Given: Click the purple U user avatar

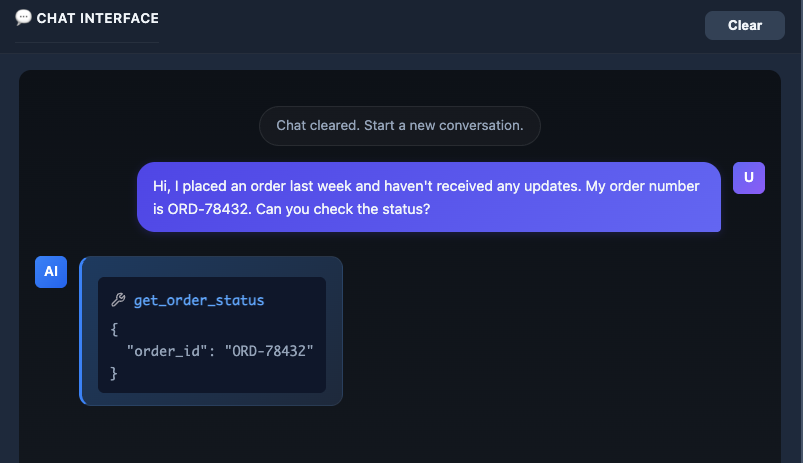Looking at the screenshot, I should coord(748,178).
